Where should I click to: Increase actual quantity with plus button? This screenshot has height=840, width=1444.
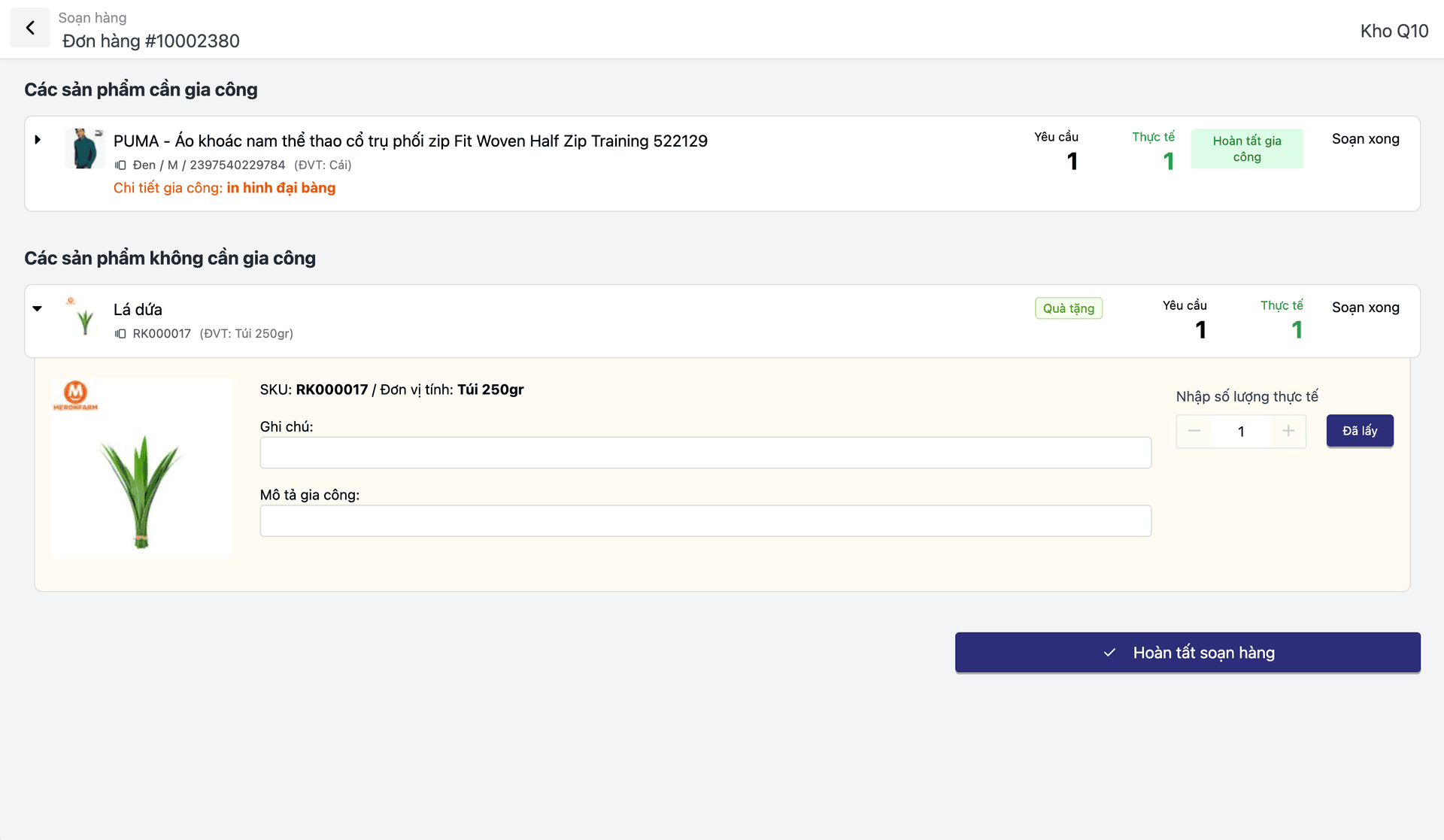click(x=1288, y=431)
